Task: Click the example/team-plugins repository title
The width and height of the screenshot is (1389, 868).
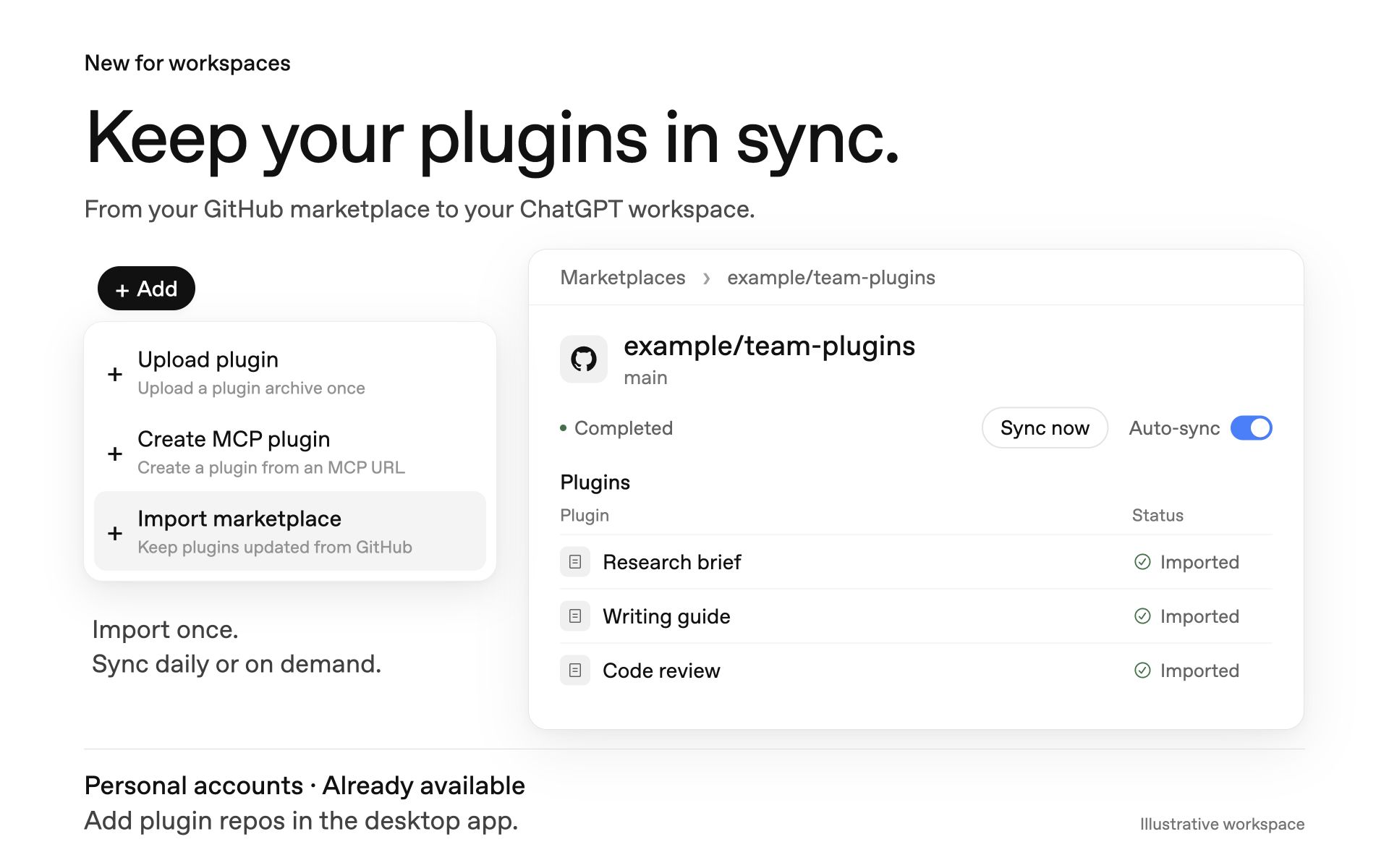Action: pyautogui.click(x=769, y=346)
